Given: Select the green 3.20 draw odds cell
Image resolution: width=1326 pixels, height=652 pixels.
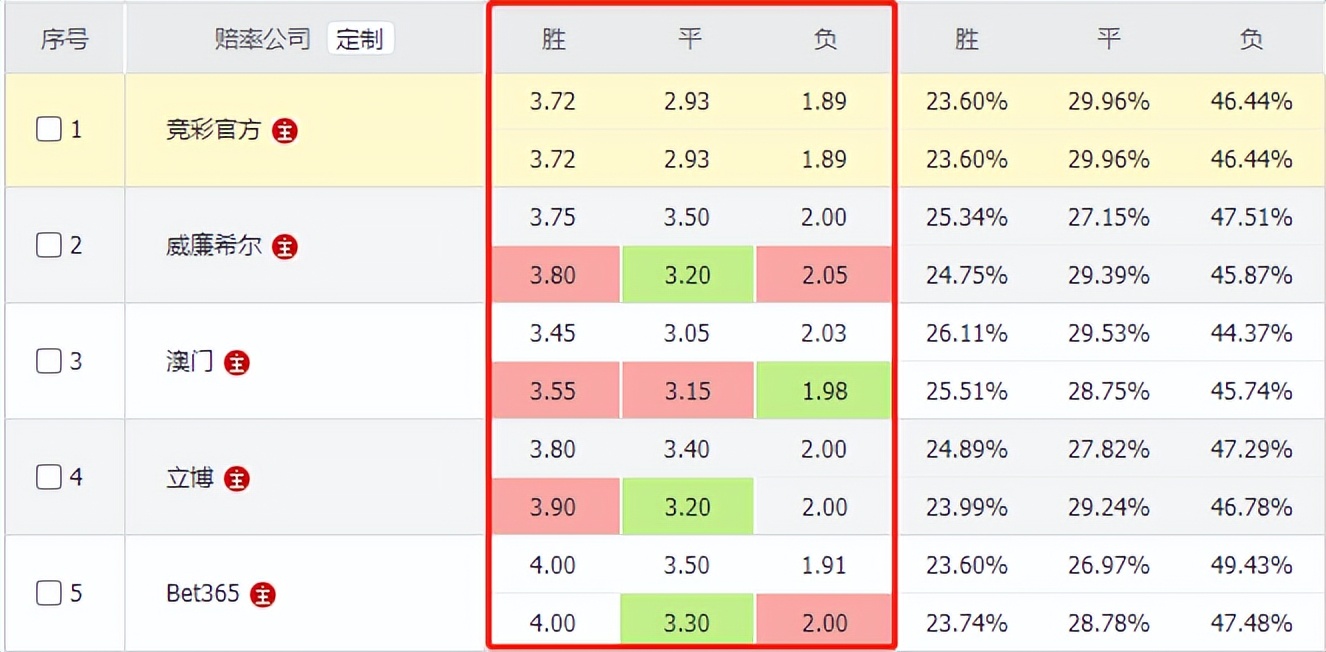Looking at the screenshot, I should [687, 275].
